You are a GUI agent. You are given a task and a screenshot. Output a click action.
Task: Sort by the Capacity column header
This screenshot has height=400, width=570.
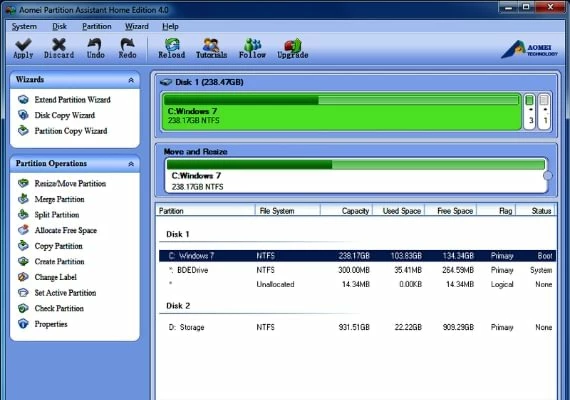pyautogui.click(x=346, y=211)
